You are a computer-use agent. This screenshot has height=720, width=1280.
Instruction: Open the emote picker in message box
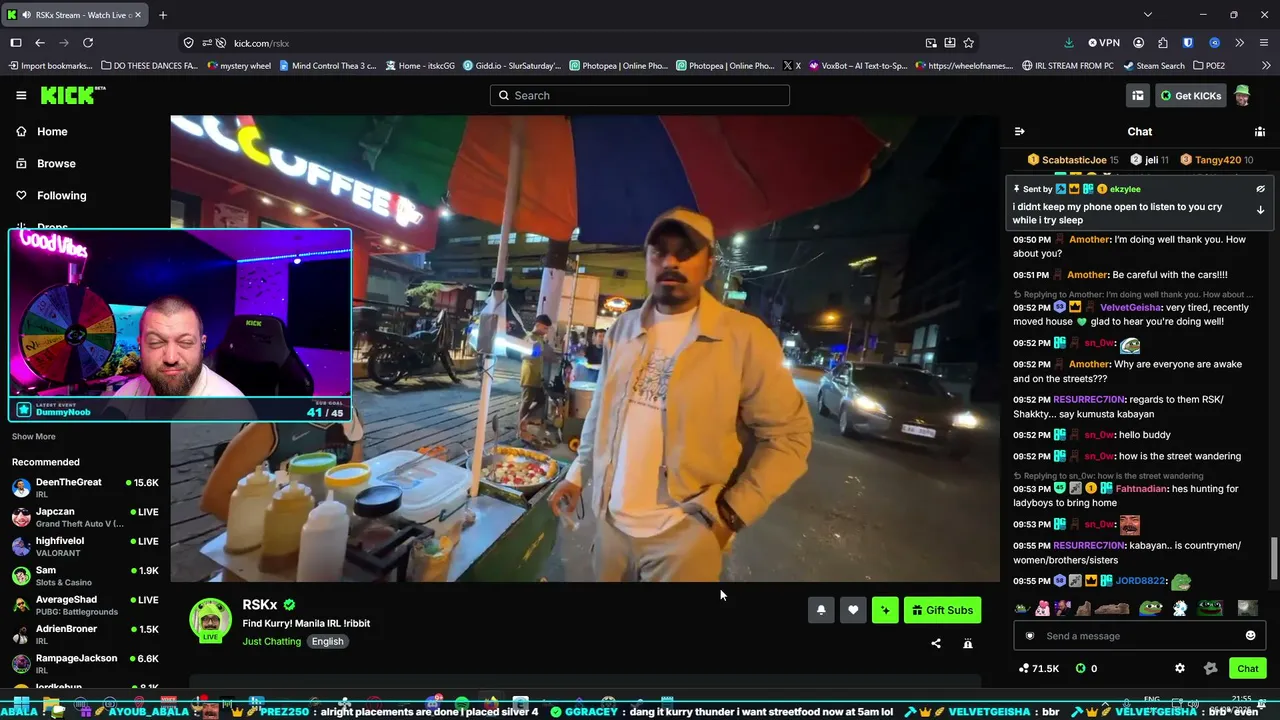pos(1250,636)
